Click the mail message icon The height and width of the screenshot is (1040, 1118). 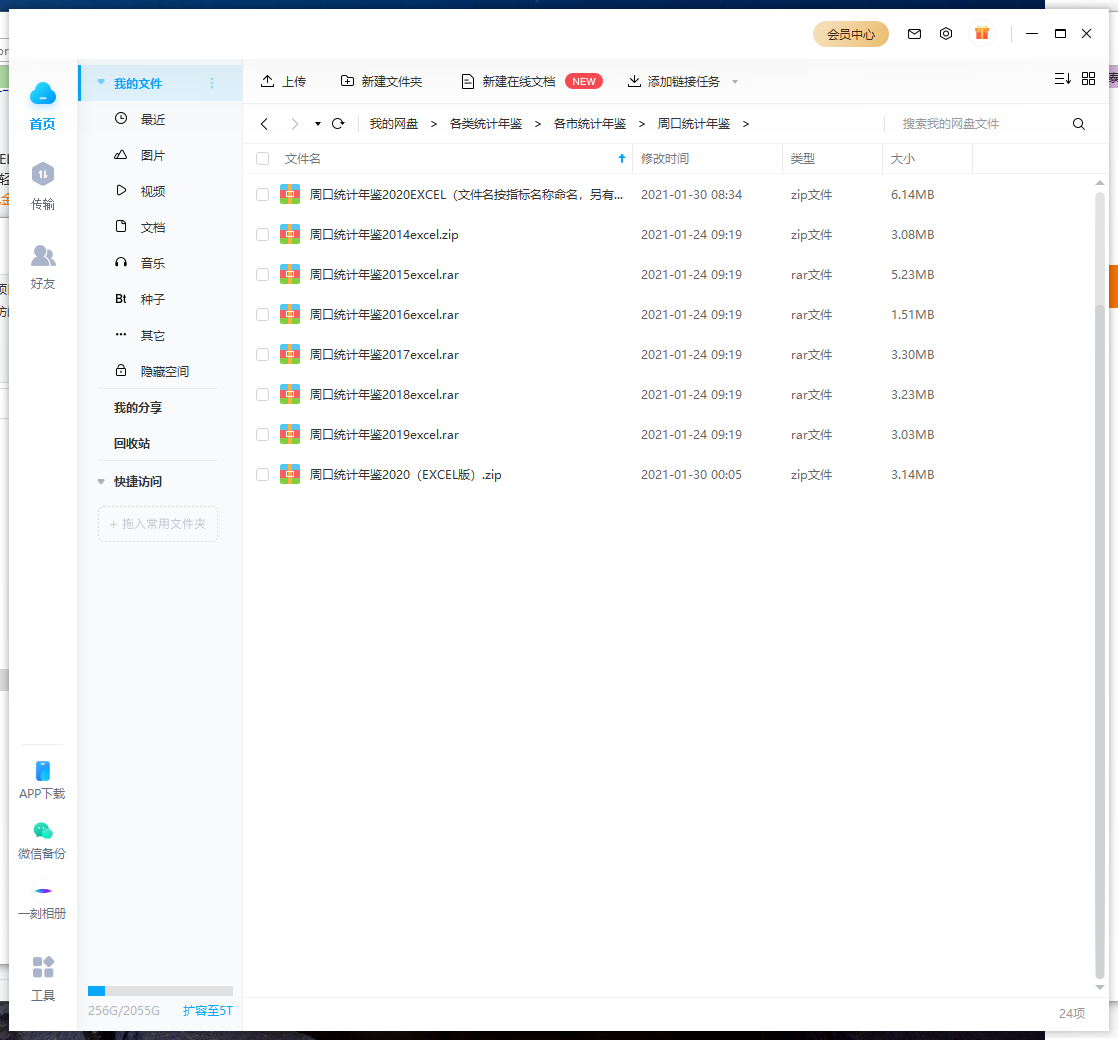(914, 34)
